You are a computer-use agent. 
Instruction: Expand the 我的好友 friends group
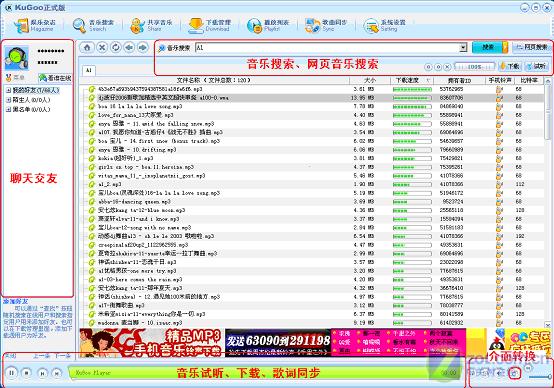pyautogui.click(x=8, y=90)
